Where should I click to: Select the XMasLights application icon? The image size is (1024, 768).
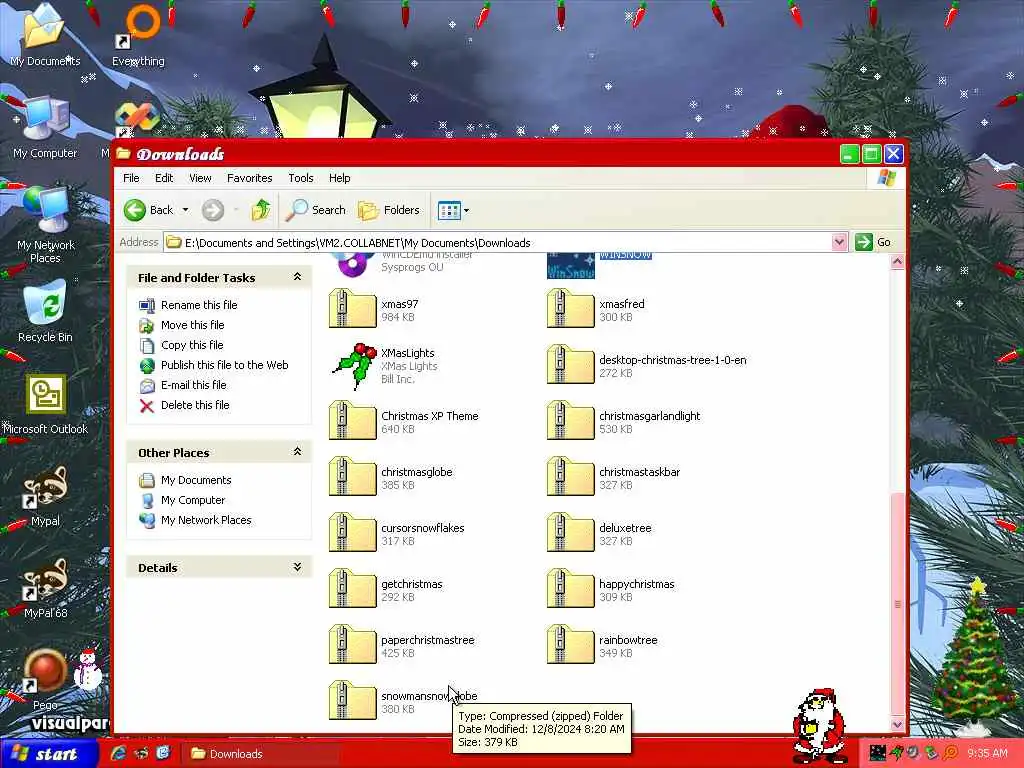[354, 366]
